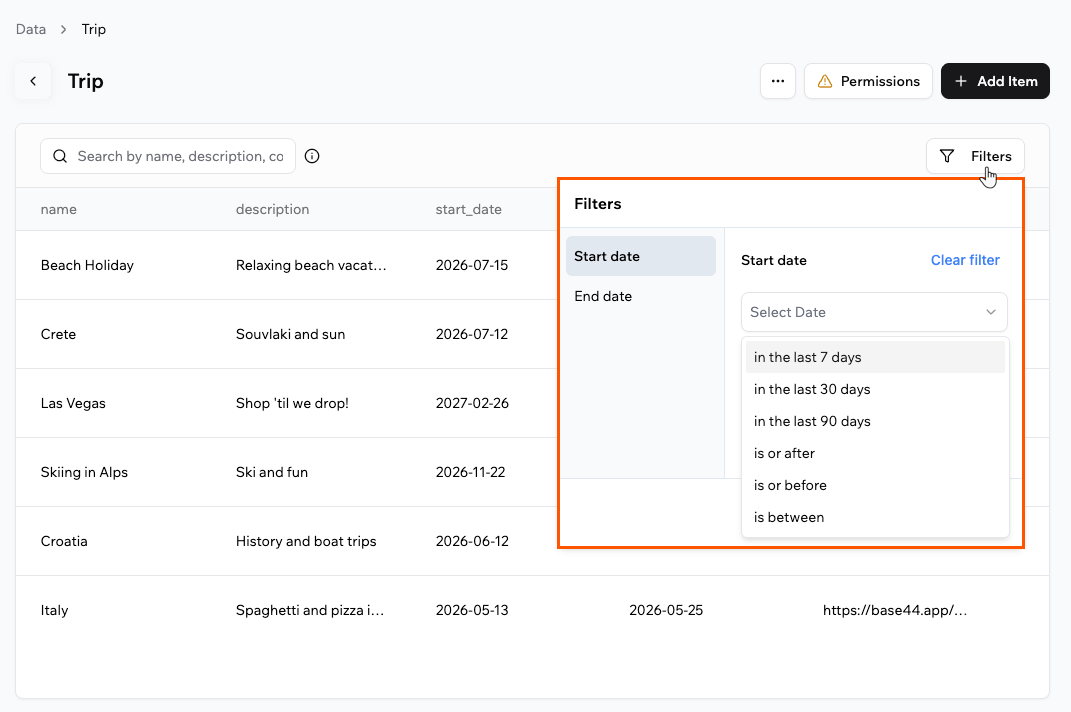Add a new item to Trip
The image size is (1071, 712).
pyautogui.click(x=994, y=81)
